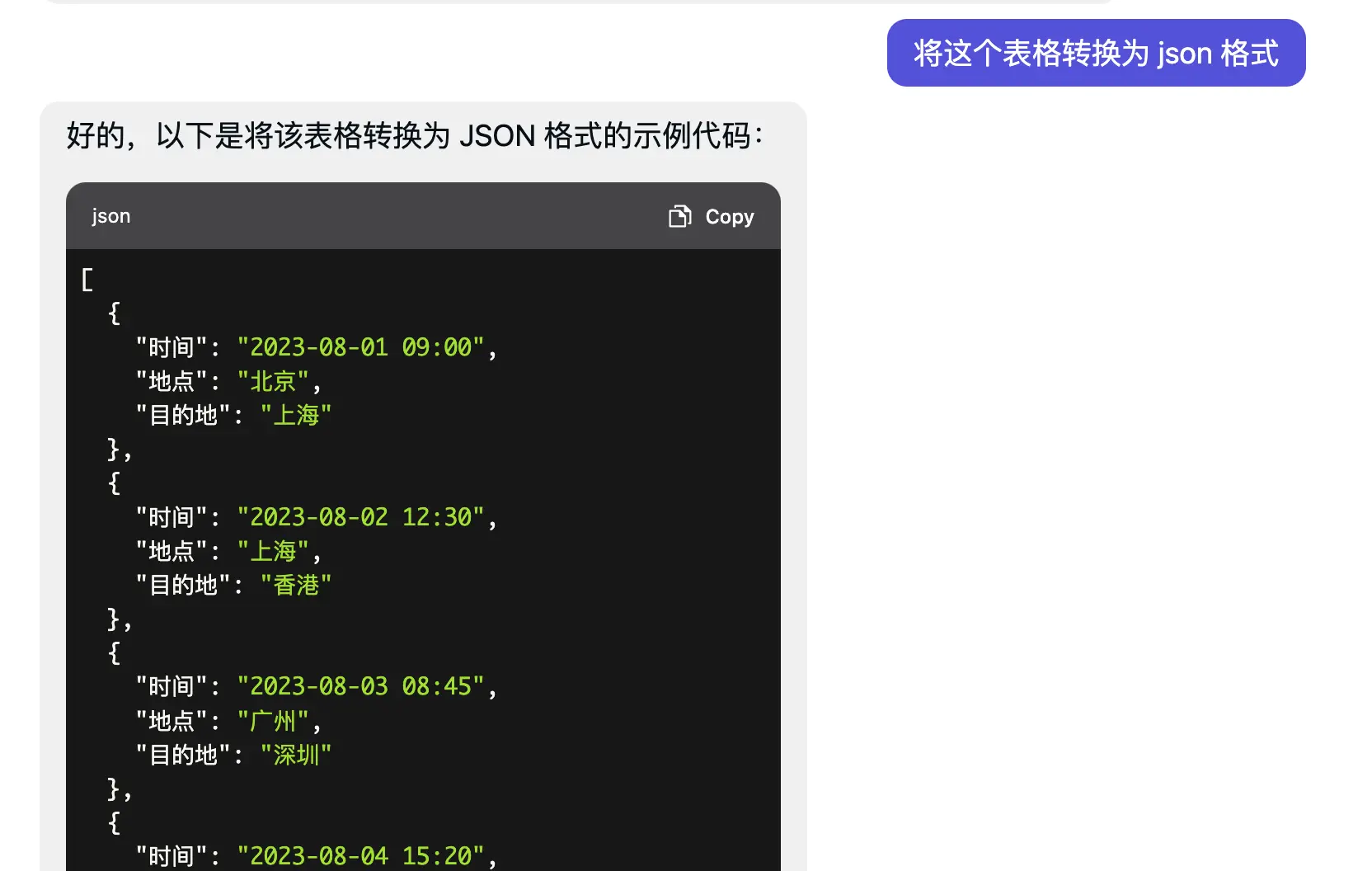Screen dimensions: 1372x871
Task: Click the assistant reply intro sentence
Action: [x=414, y=136]
